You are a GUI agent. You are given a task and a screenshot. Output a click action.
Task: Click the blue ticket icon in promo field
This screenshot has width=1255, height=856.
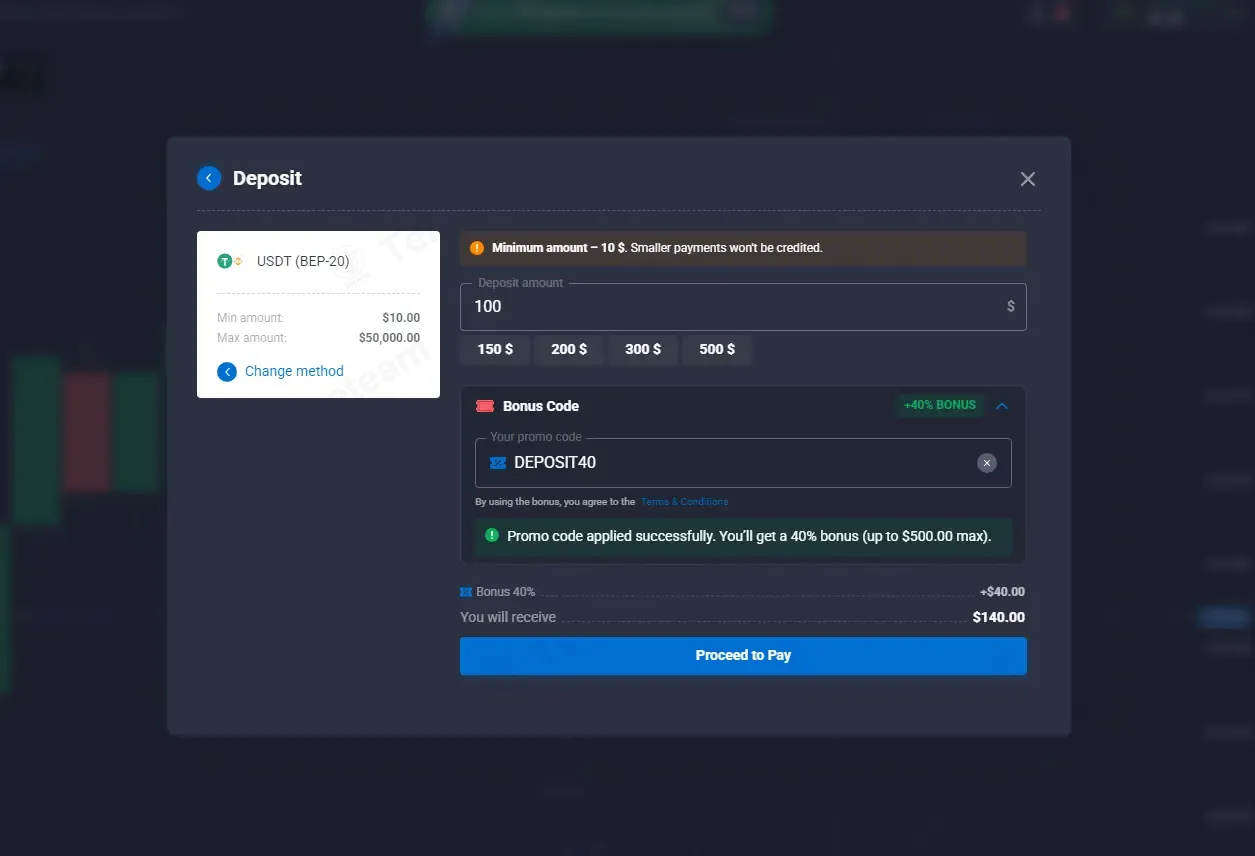tap(498, 463)
